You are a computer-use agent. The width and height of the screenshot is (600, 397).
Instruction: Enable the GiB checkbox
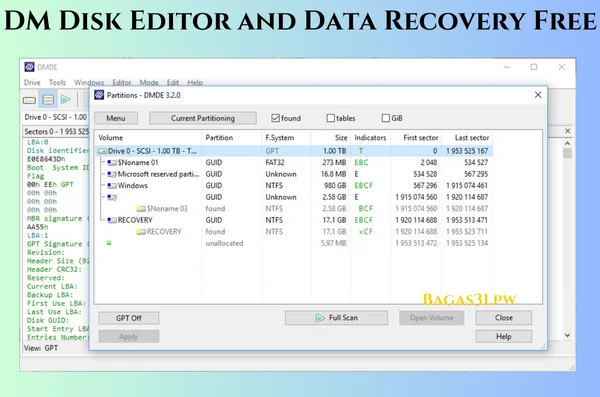point(386,118)
